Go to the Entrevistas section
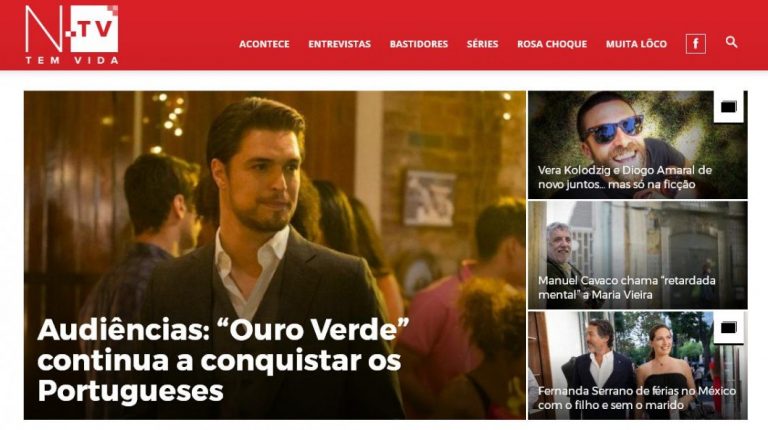Screen dimensions: 768x430 (339, 44)
